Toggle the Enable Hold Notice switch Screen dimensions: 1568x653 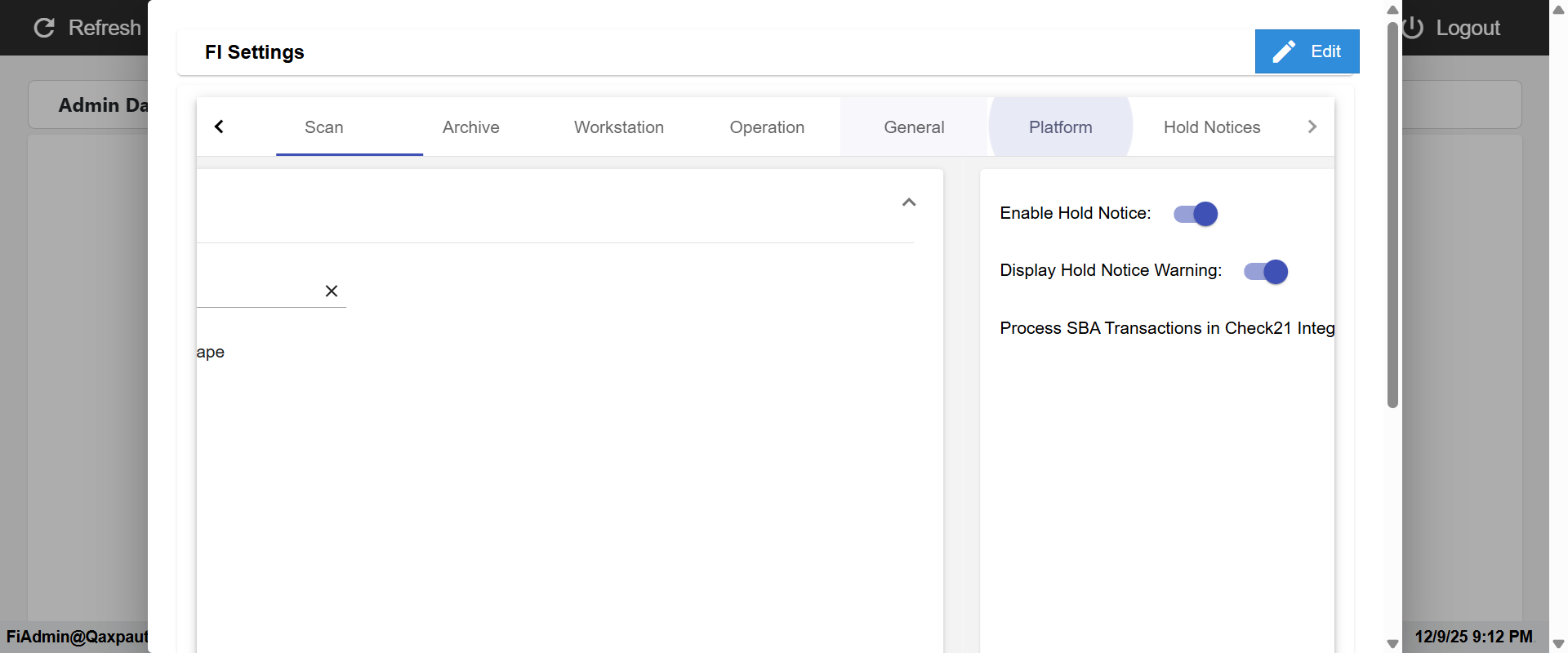coord(1196,214)
